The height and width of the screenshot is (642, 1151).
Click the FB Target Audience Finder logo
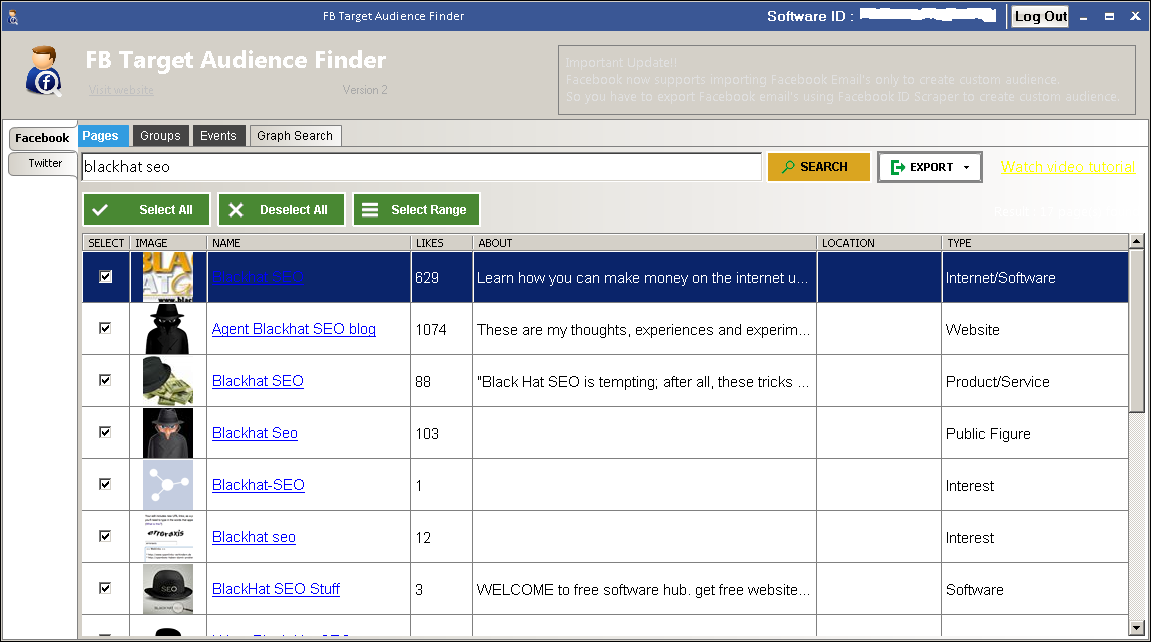pyautogui.click(x=44, y=71)
